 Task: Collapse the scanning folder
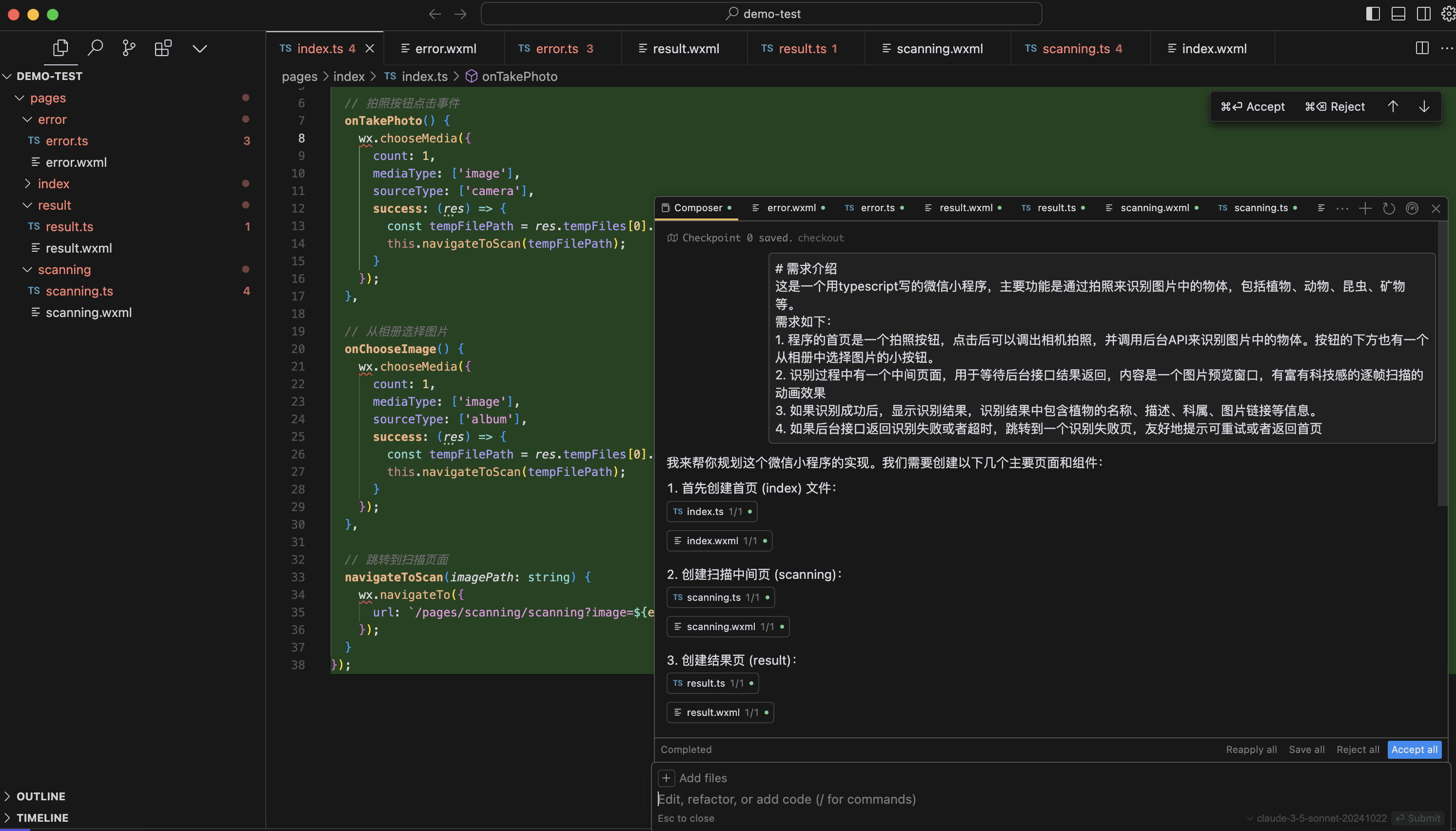click(27, 269)
